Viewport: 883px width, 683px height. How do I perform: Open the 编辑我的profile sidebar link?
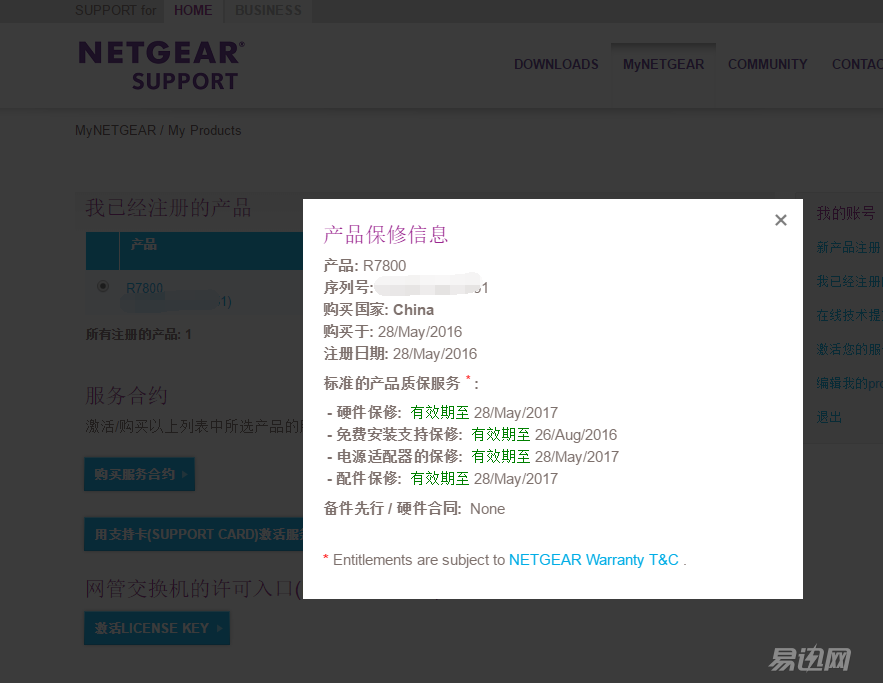849,383
